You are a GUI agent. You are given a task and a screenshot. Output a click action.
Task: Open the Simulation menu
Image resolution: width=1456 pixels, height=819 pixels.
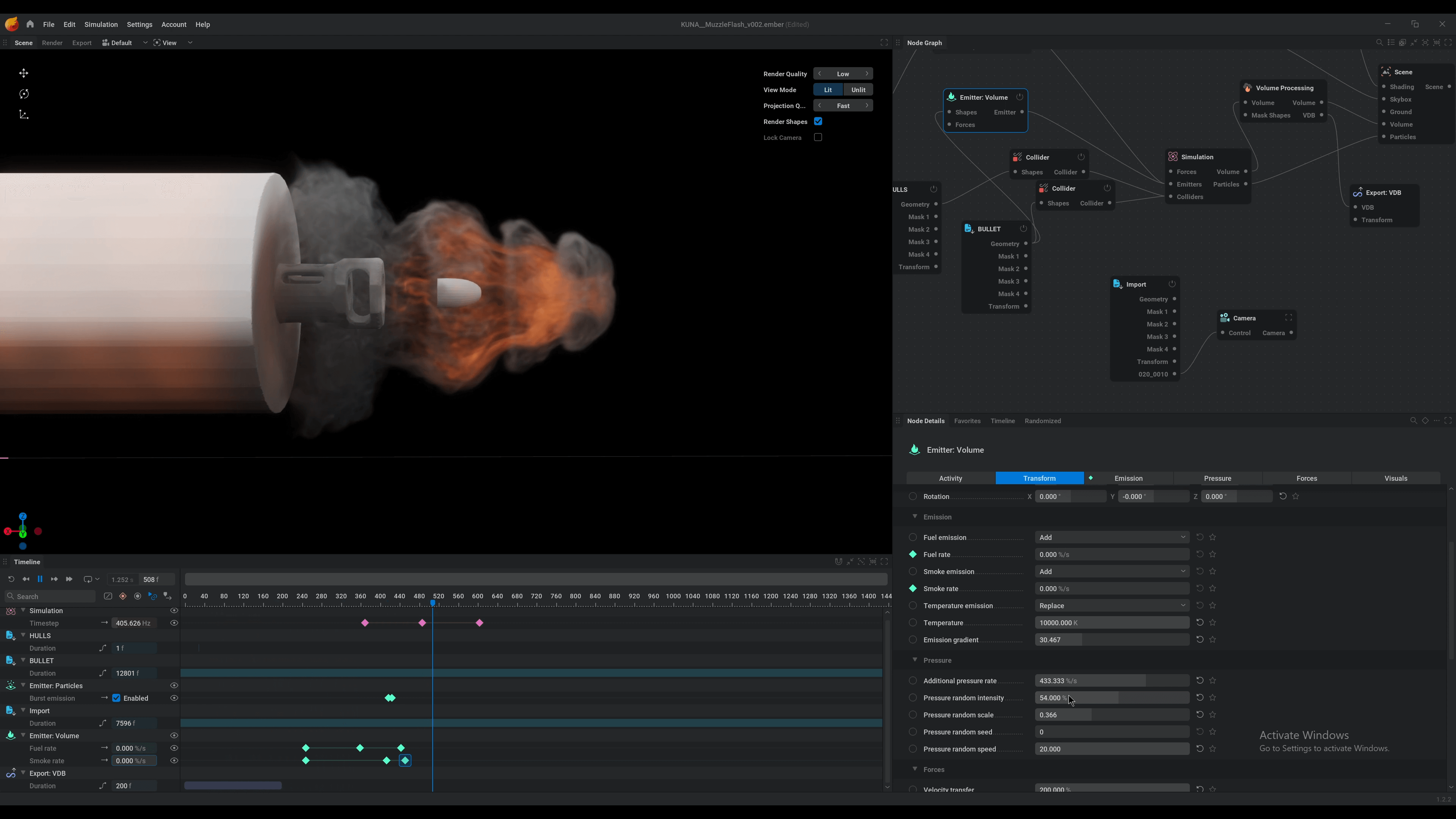[100, 25]
